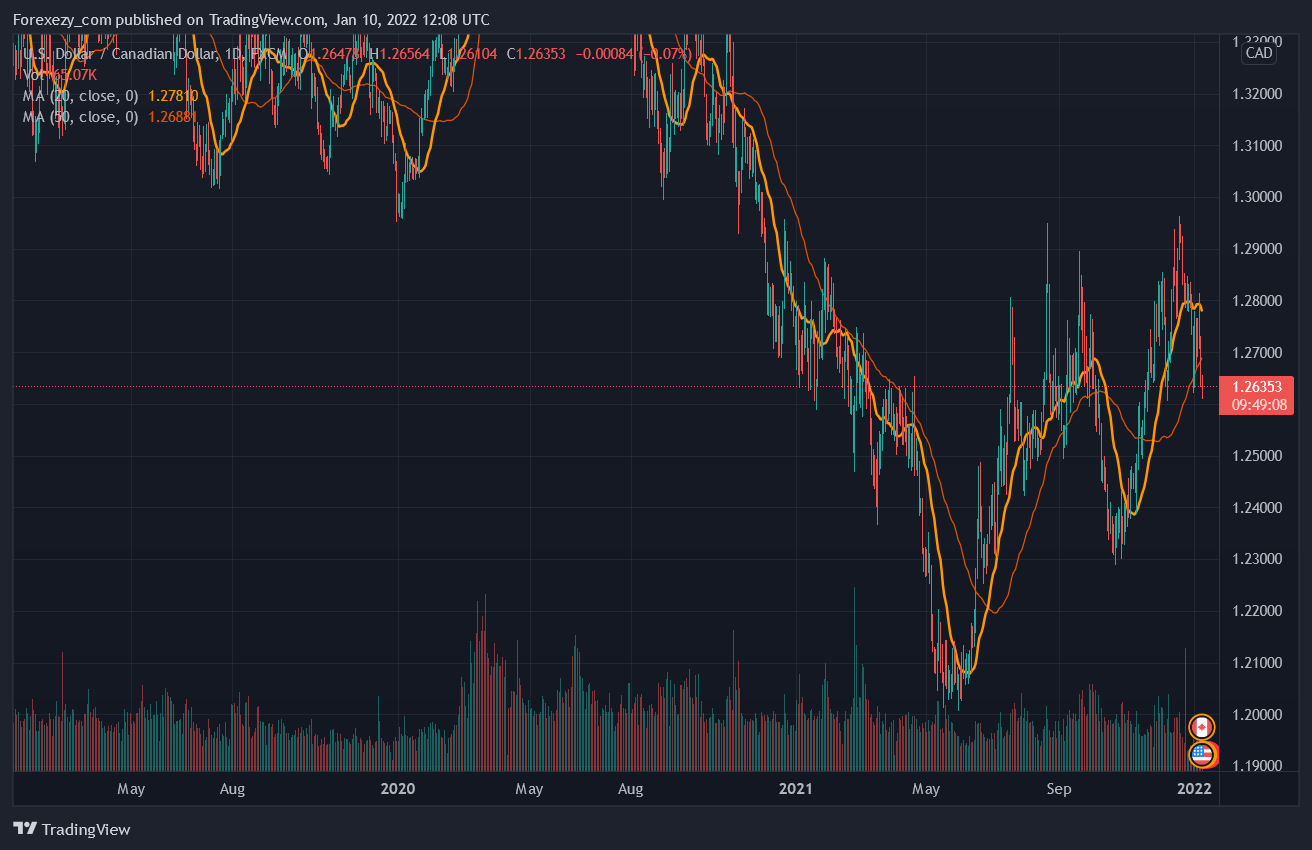Click the 1.28000 price axis label
Image resolution: width=1312 pixels, height=850 pixels.
pyautogui.click(x=1257, y=301)
